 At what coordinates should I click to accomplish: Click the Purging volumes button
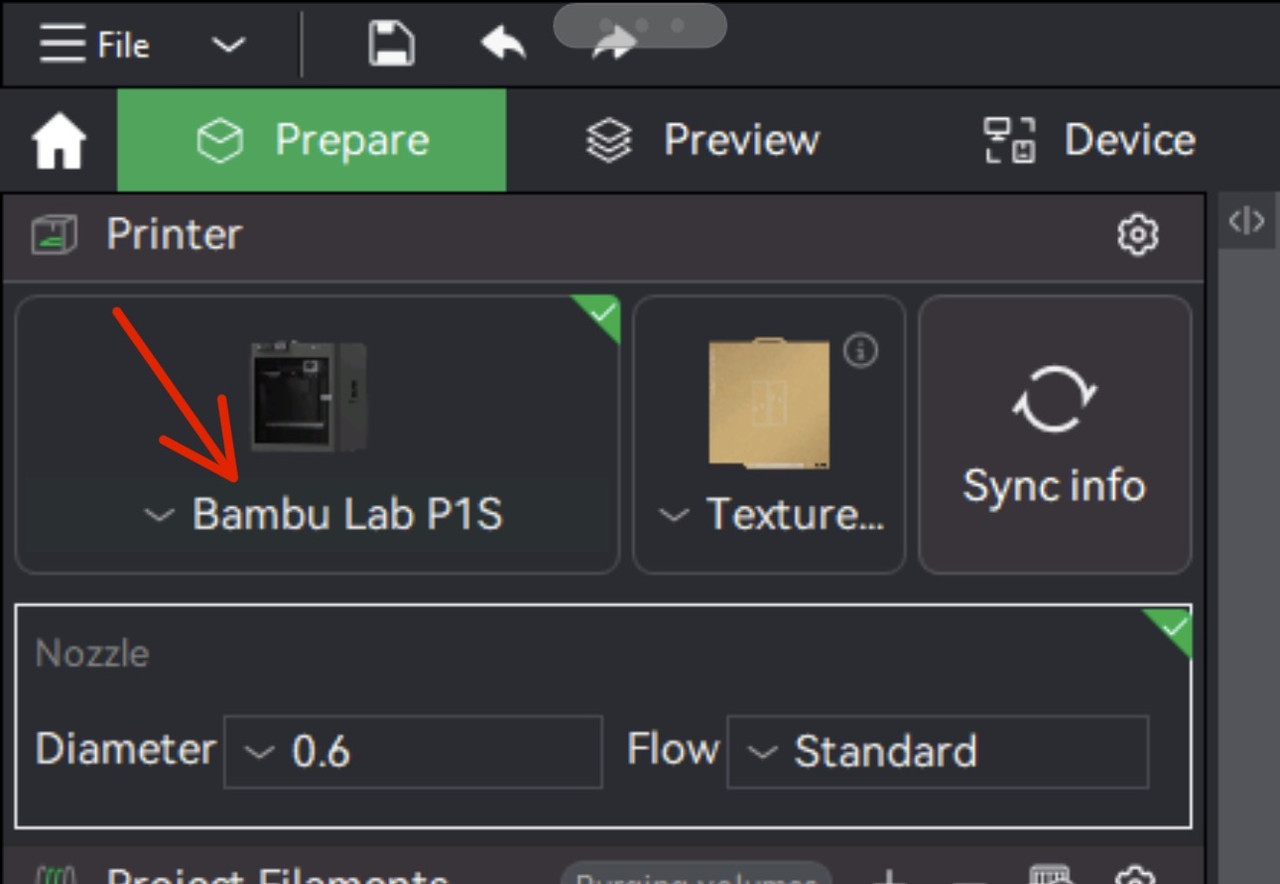coord(695,876)
